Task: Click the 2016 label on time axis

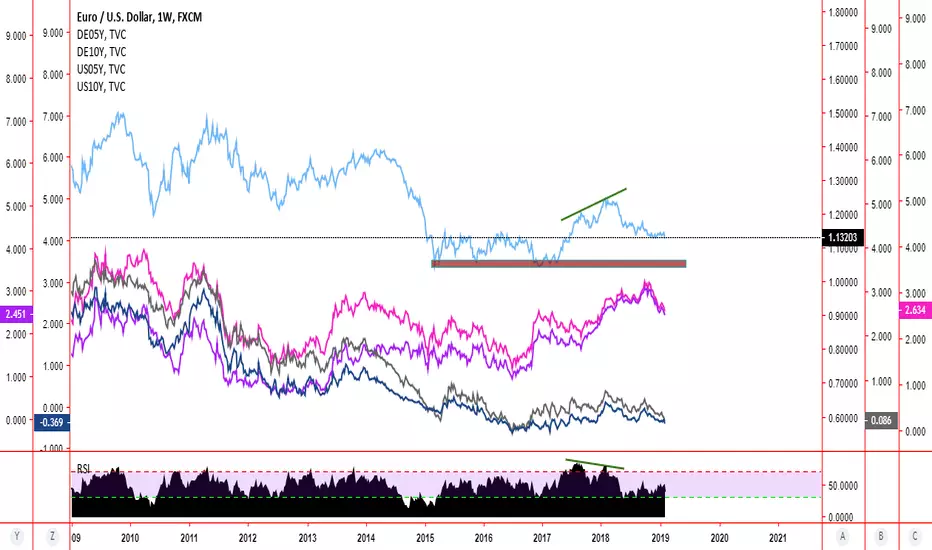Action: coord(484,538)
